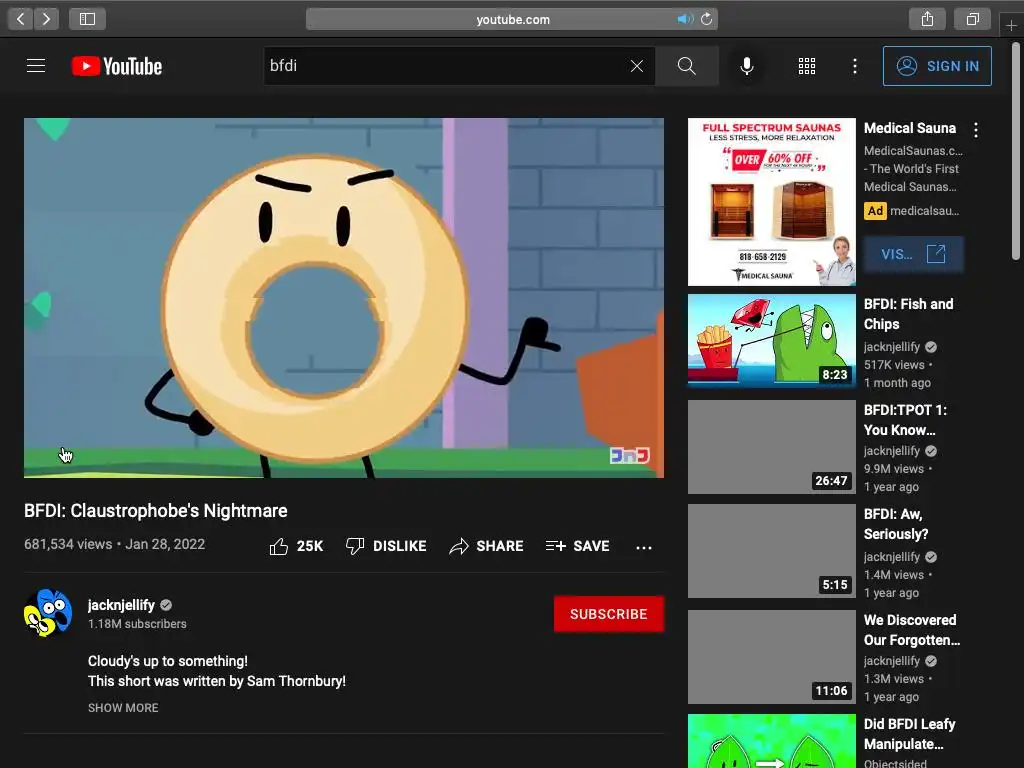Image resolution: width=1024 pixels, height=768 pixels.
Task: Open We Discovered Our Forgotten thumbnail
Action: click(771, 656)
